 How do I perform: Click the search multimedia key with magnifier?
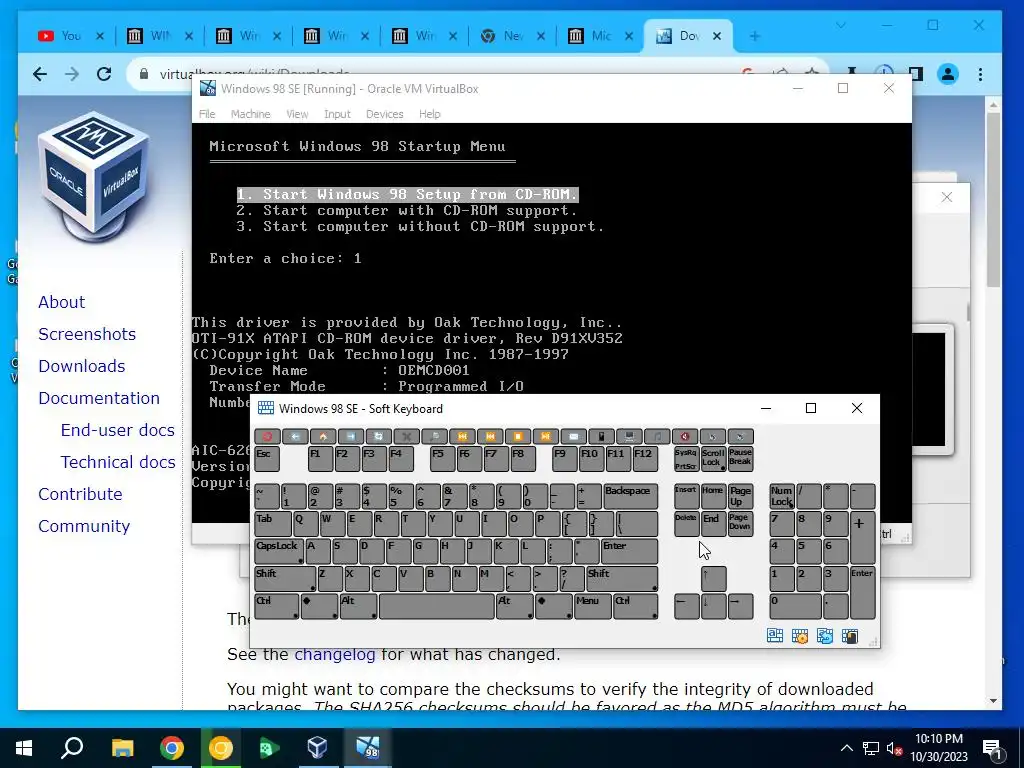click(434, 436)
